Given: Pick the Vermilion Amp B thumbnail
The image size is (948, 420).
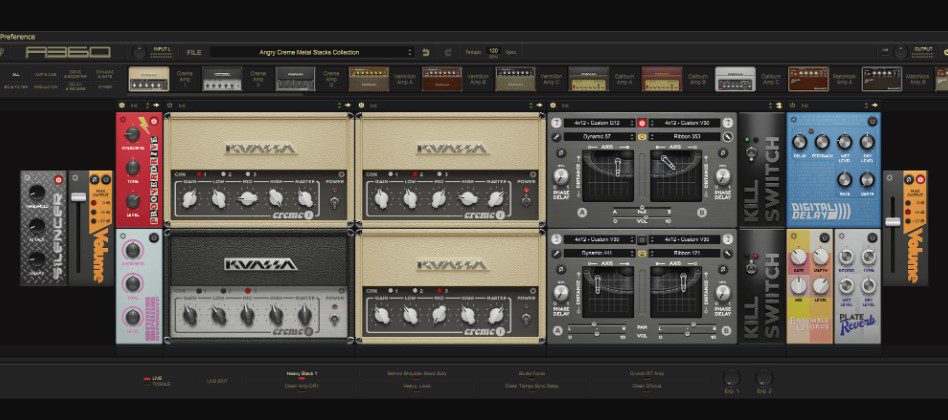Looking at the screenshot, I should coord(442,79).
